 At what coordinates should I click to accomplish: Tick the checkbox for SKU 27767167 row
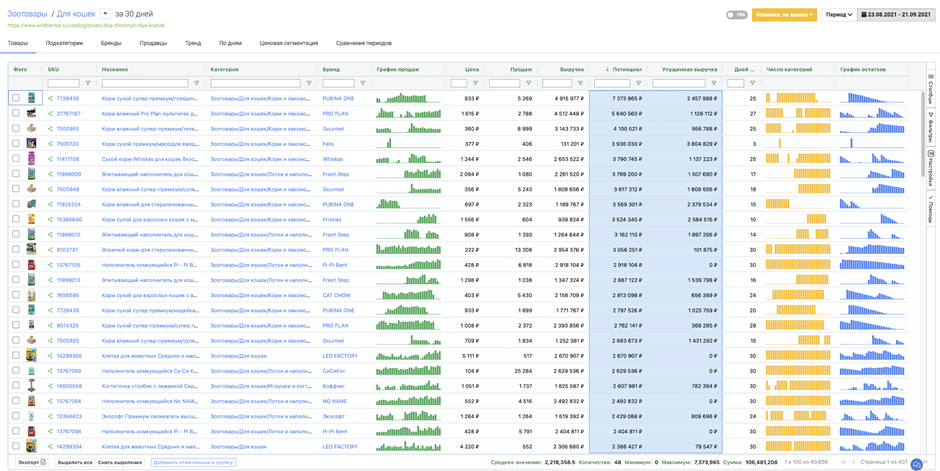click(x=16, y=114)
